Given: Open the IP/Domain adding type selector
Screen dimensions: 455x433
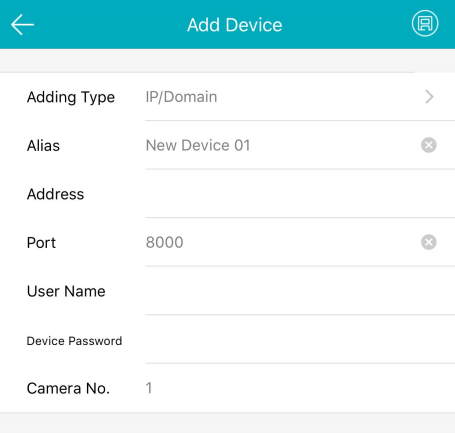Looking at the screenshot, I should coord(181,97).
